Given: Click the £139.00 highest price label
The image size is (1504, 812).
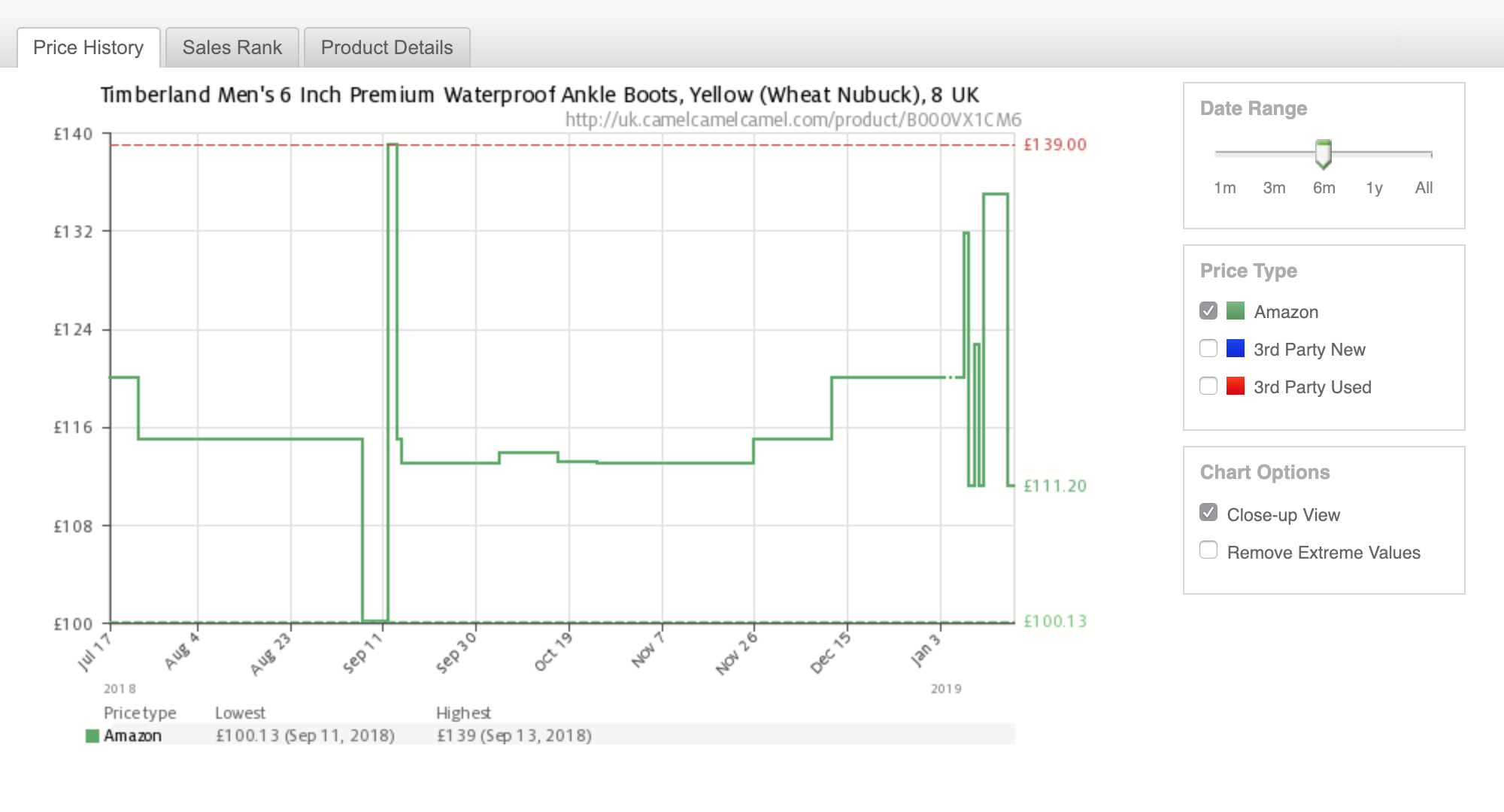Looking at the screenshot, I should coord(1054,144).
